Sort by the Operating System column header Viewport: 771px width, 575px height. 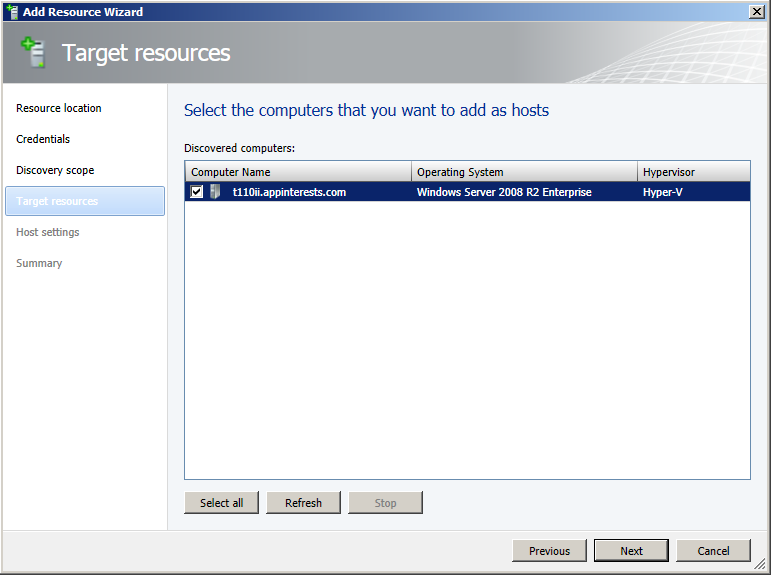[x=523, y=172]
